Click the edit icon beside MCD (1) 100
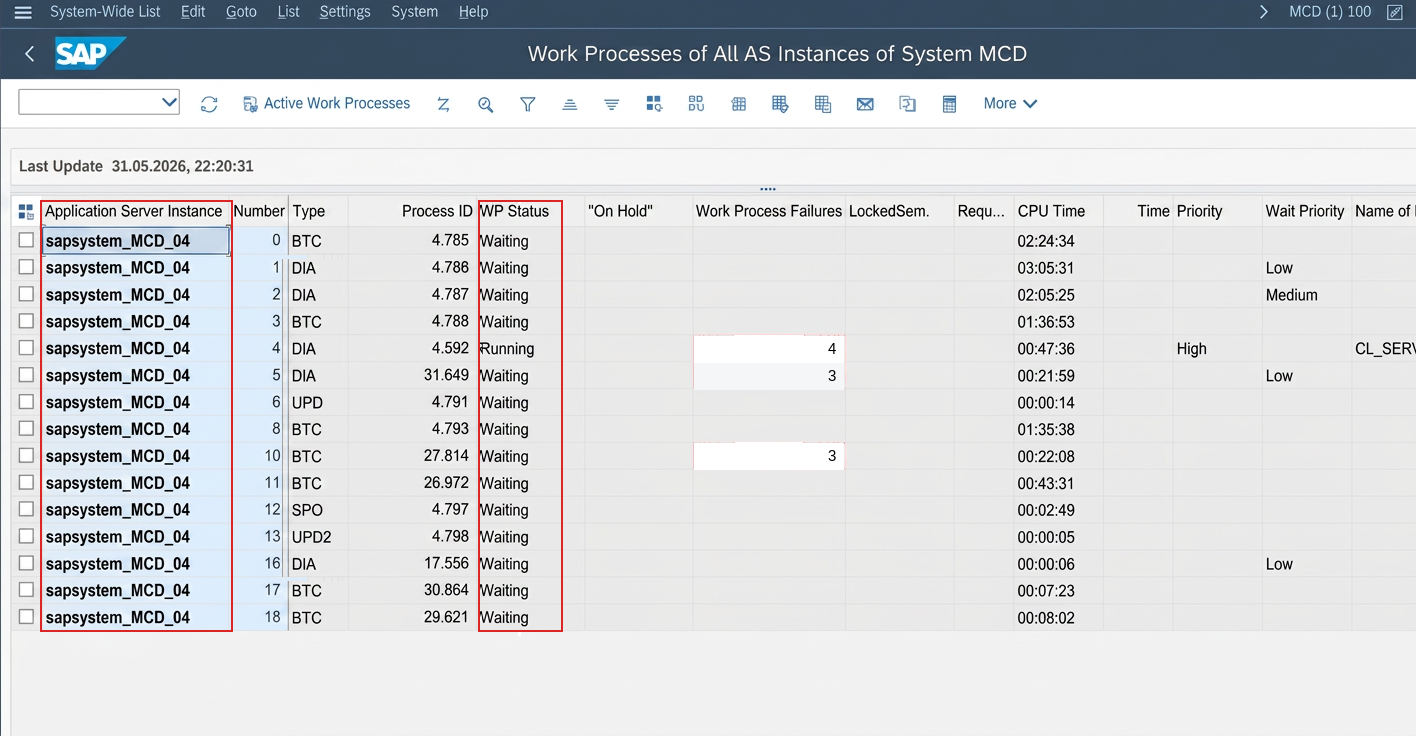1416x736 pixels. point(1394,12)
